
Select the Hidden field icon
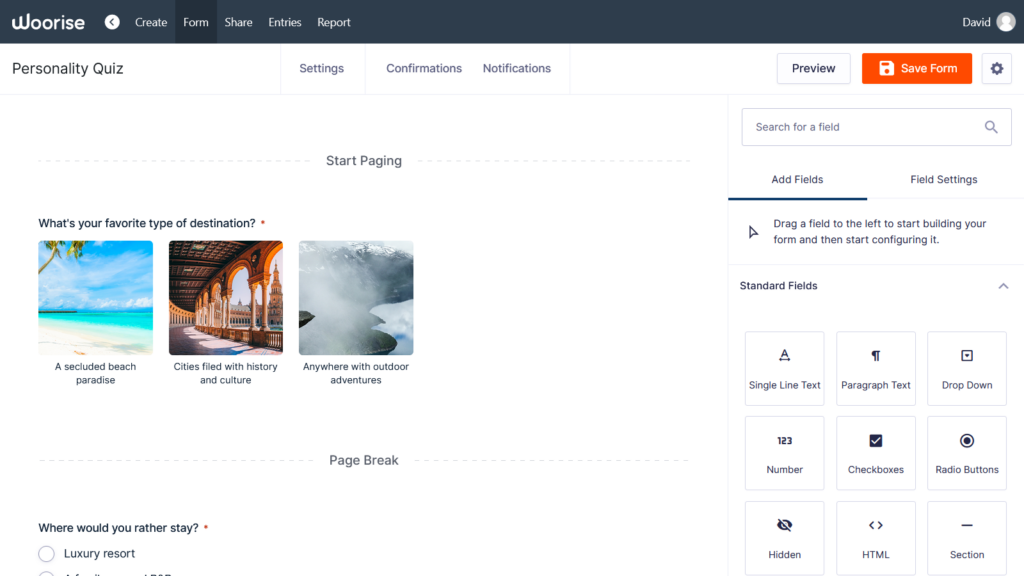[x=784, y=537]
